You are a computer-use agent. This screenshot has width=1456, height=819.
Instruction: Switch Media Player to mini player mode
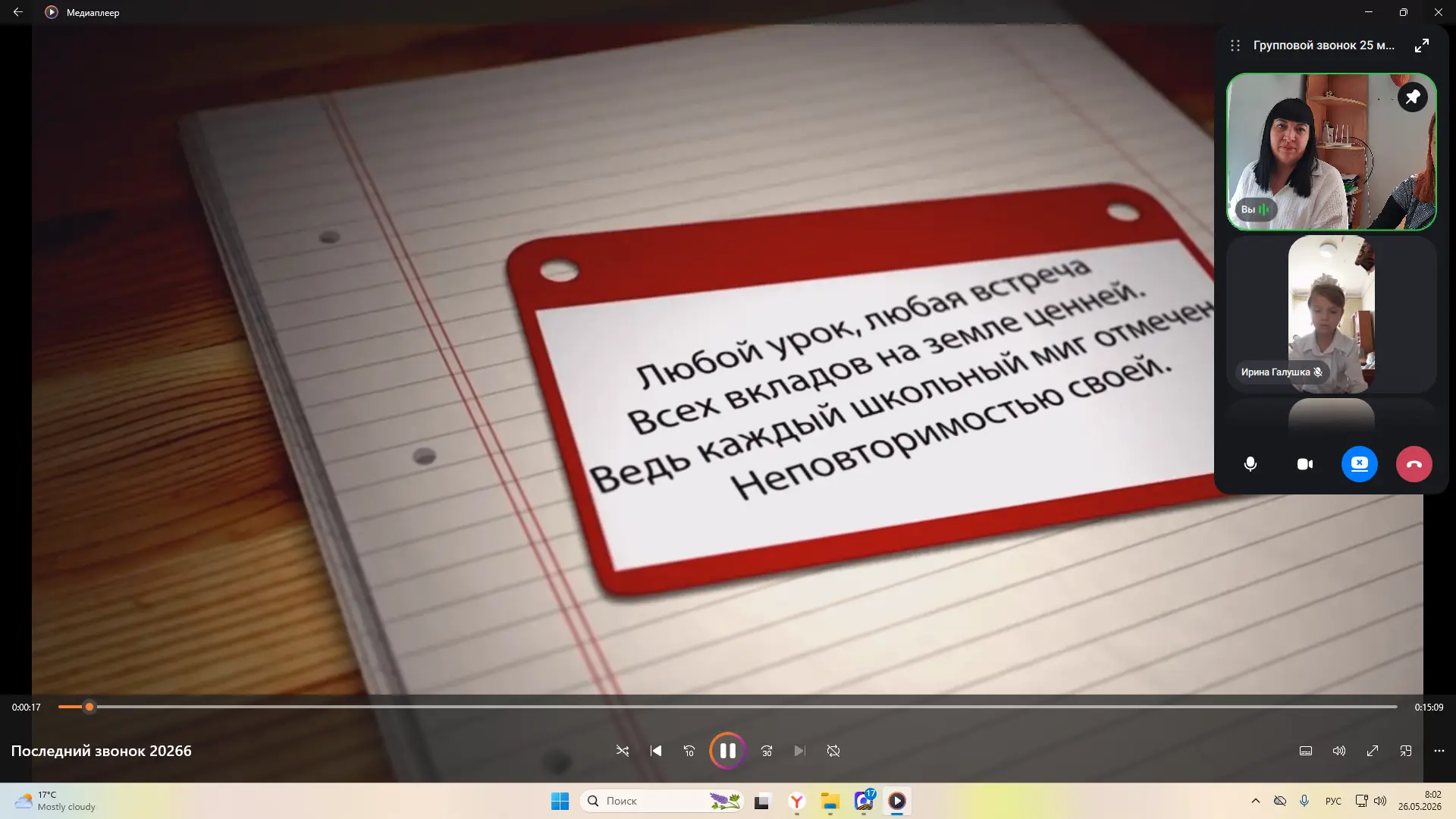pyautogui.click(x=1406, y=751)
